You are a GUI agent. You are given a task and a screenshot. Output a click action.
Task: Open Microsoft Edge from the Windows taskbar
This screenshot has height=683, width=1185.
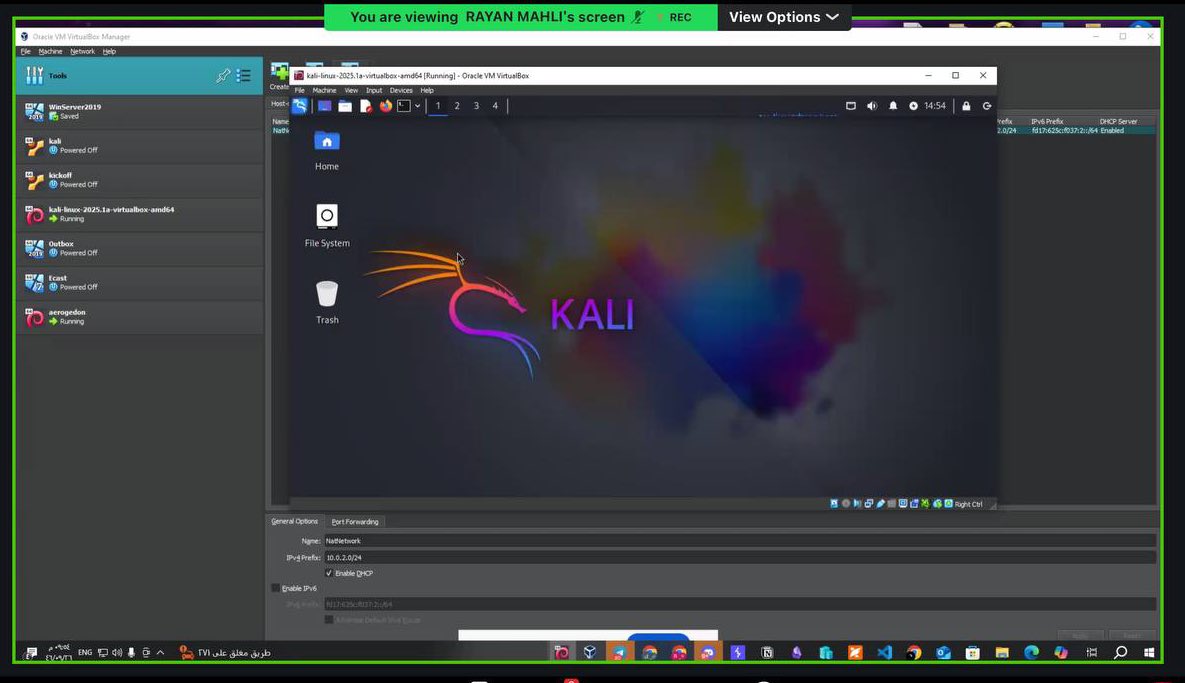(x=1032, y=653)
